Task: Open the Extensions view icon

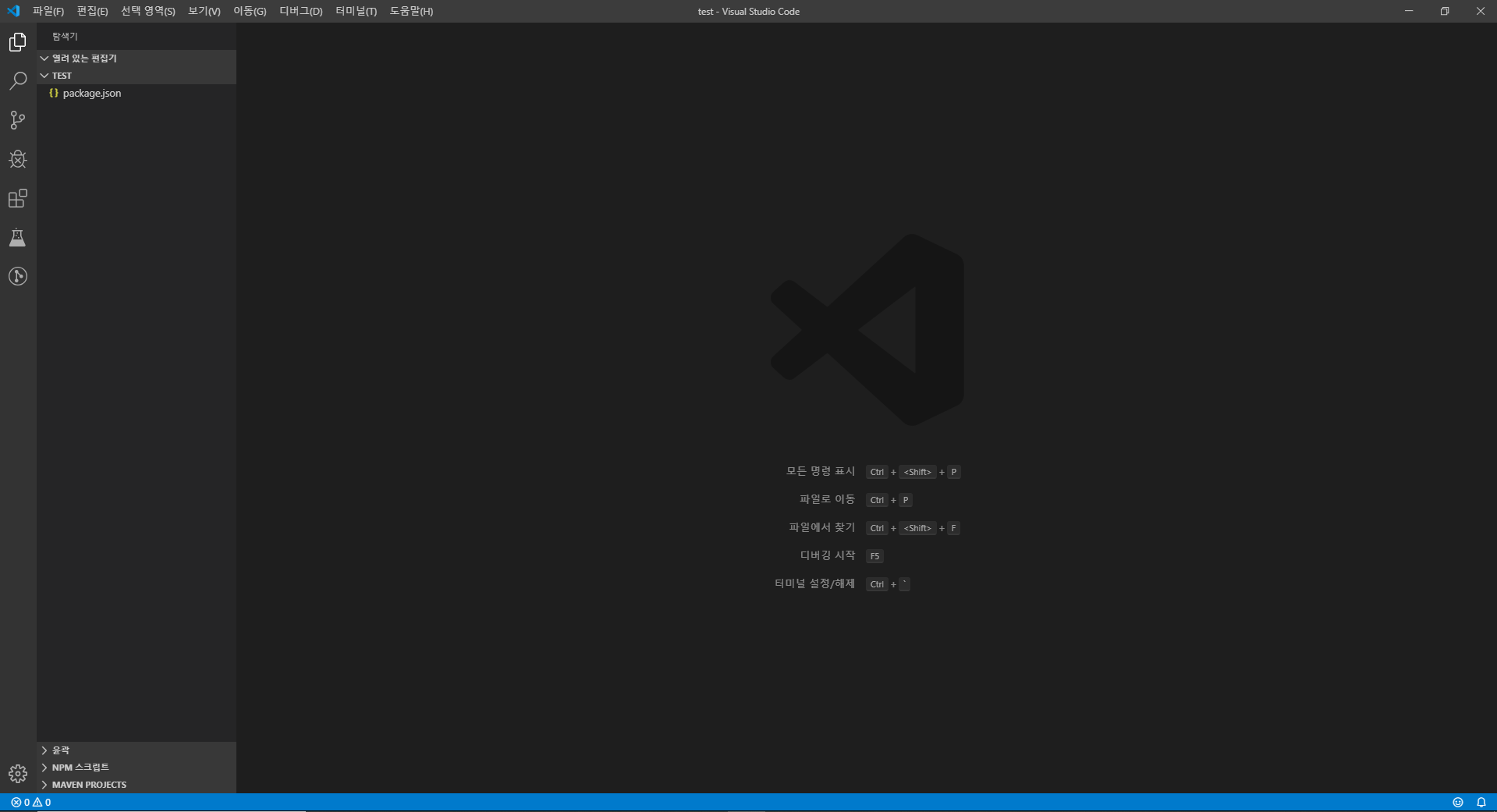Action: [x=18, y=198]
